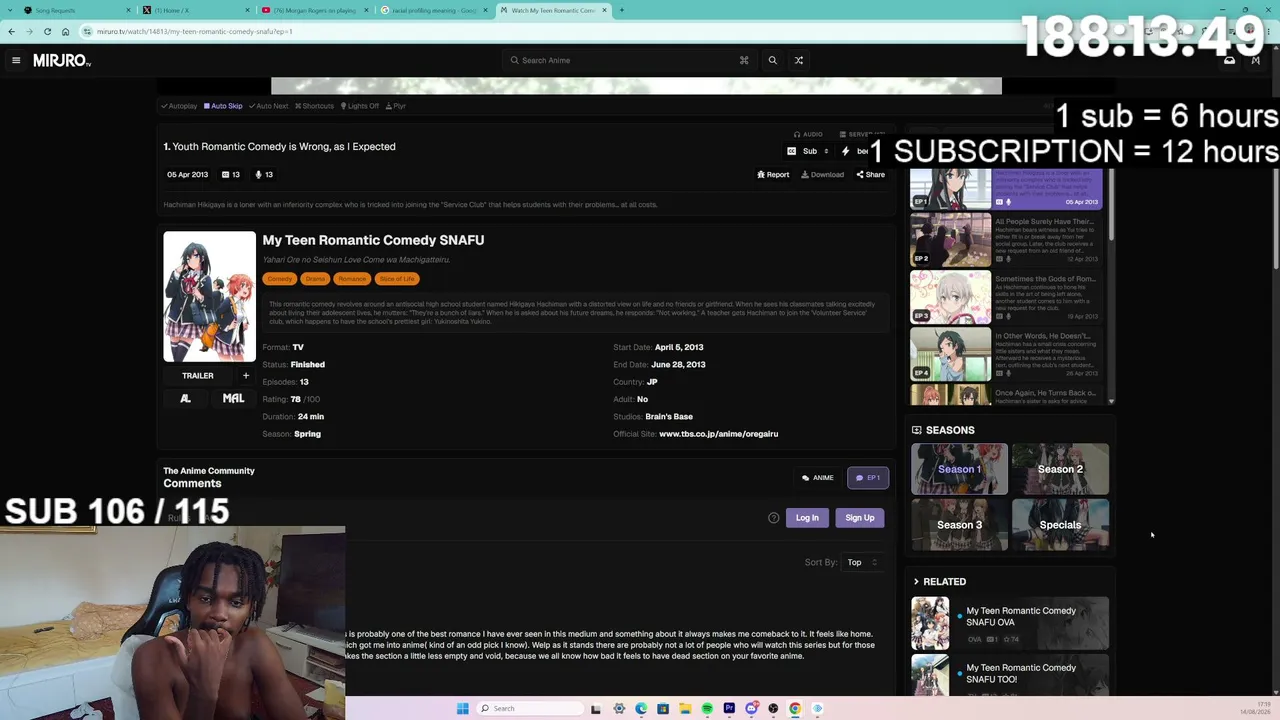Open the AniList link icon

point(185,398)
